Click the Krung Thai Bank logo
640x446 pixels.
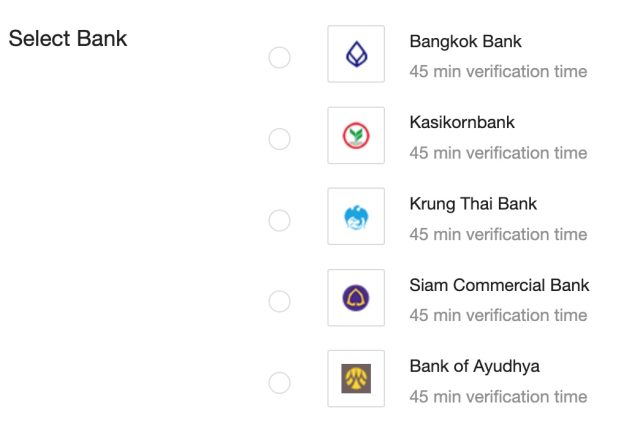[356, 217]
